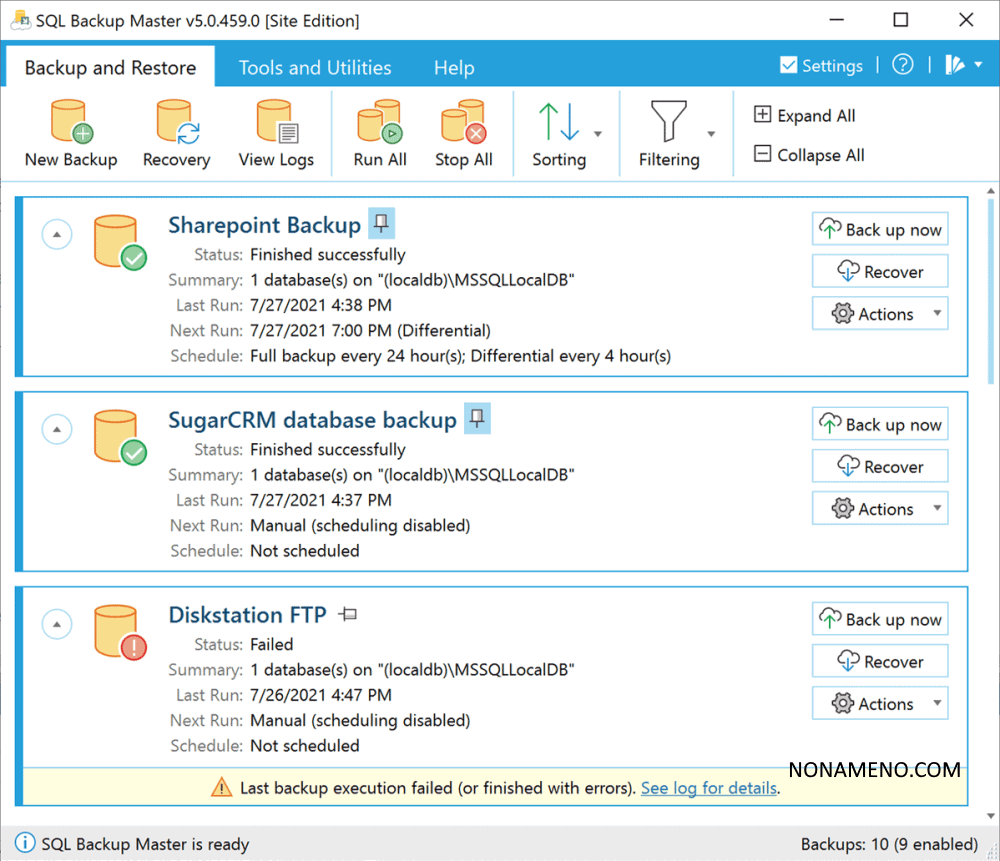Viewport: 1000px width, 861px height.
Task: Open the Help tab
Action: (454, 68)
